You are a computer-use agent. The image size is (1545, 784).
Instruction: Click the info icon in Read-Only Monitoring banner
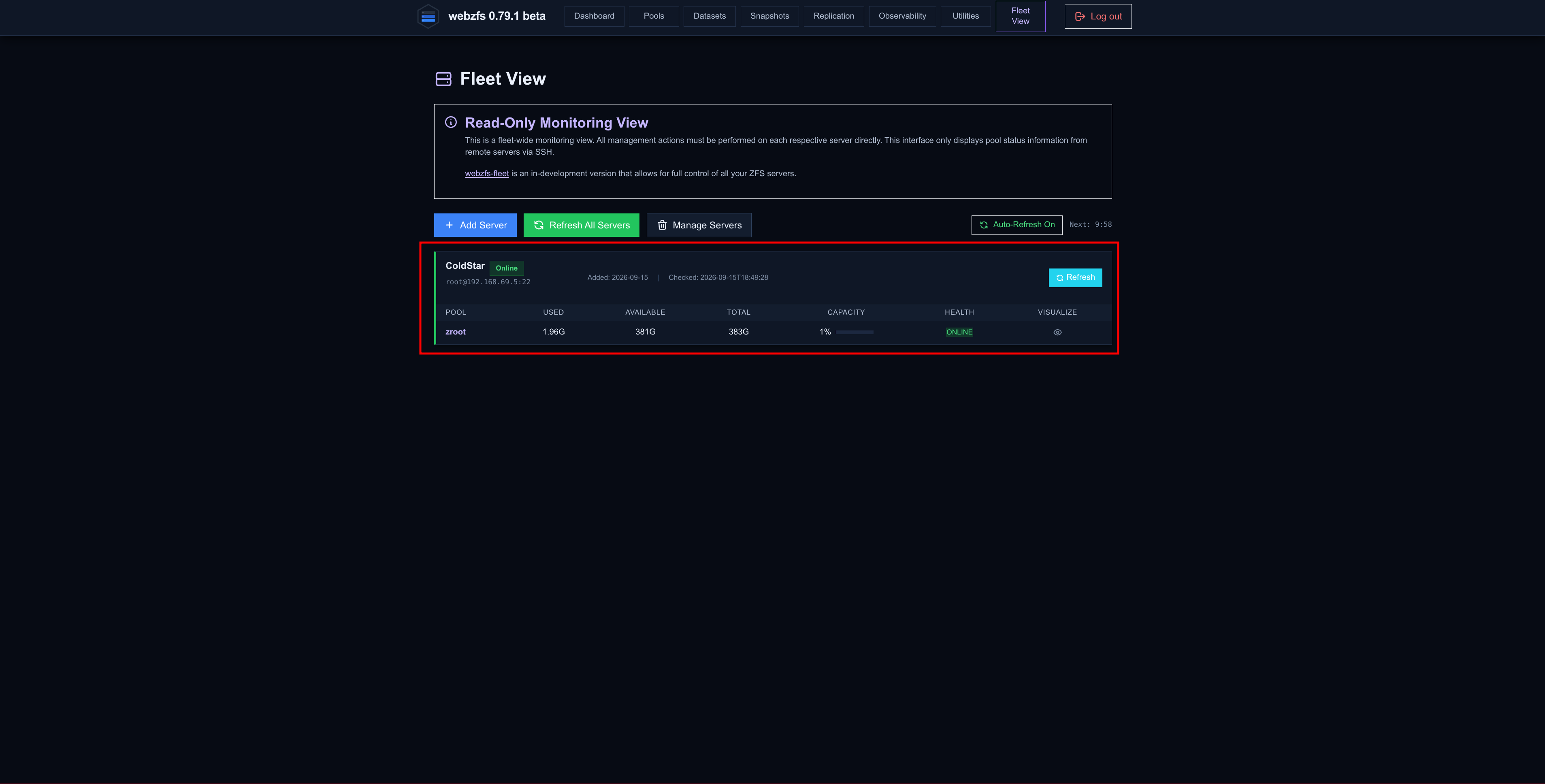click(x=451, y=122)
